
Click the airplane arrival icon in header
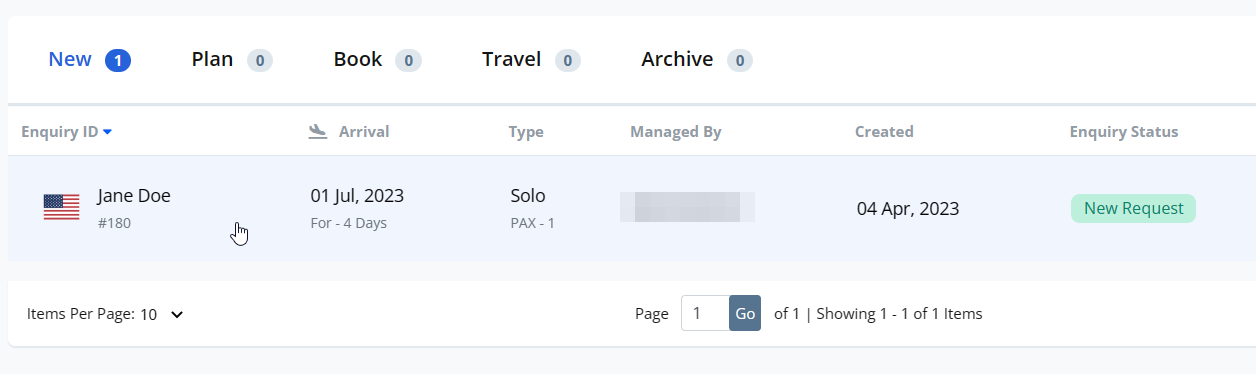tap(318, 131)
